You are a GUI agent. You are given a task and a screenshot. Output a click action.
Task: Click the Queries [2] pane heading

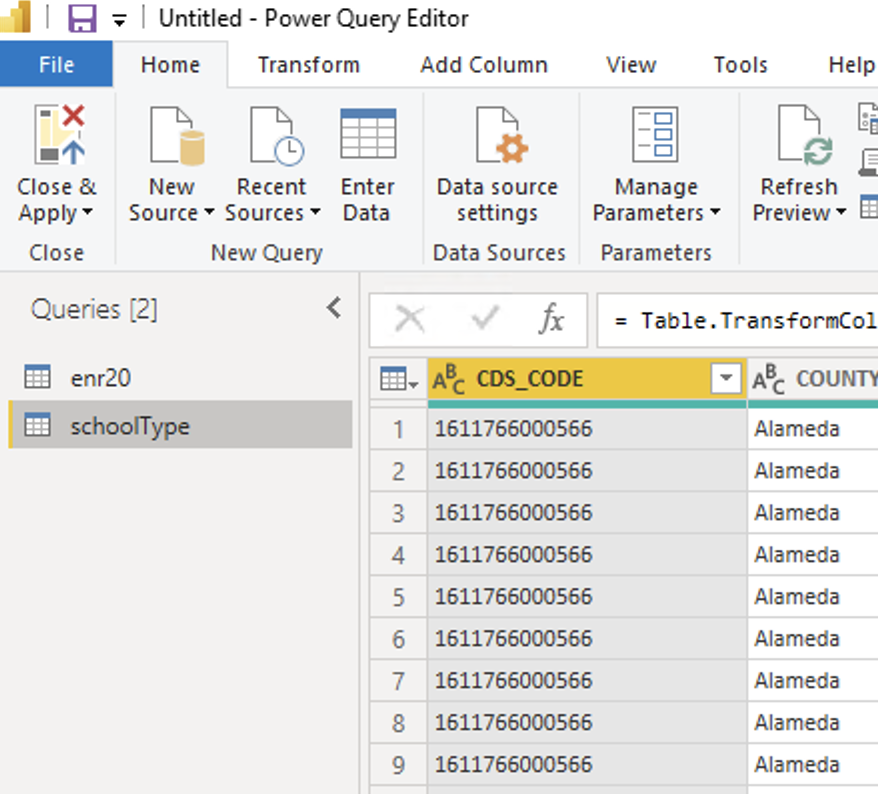coord(94,309)
